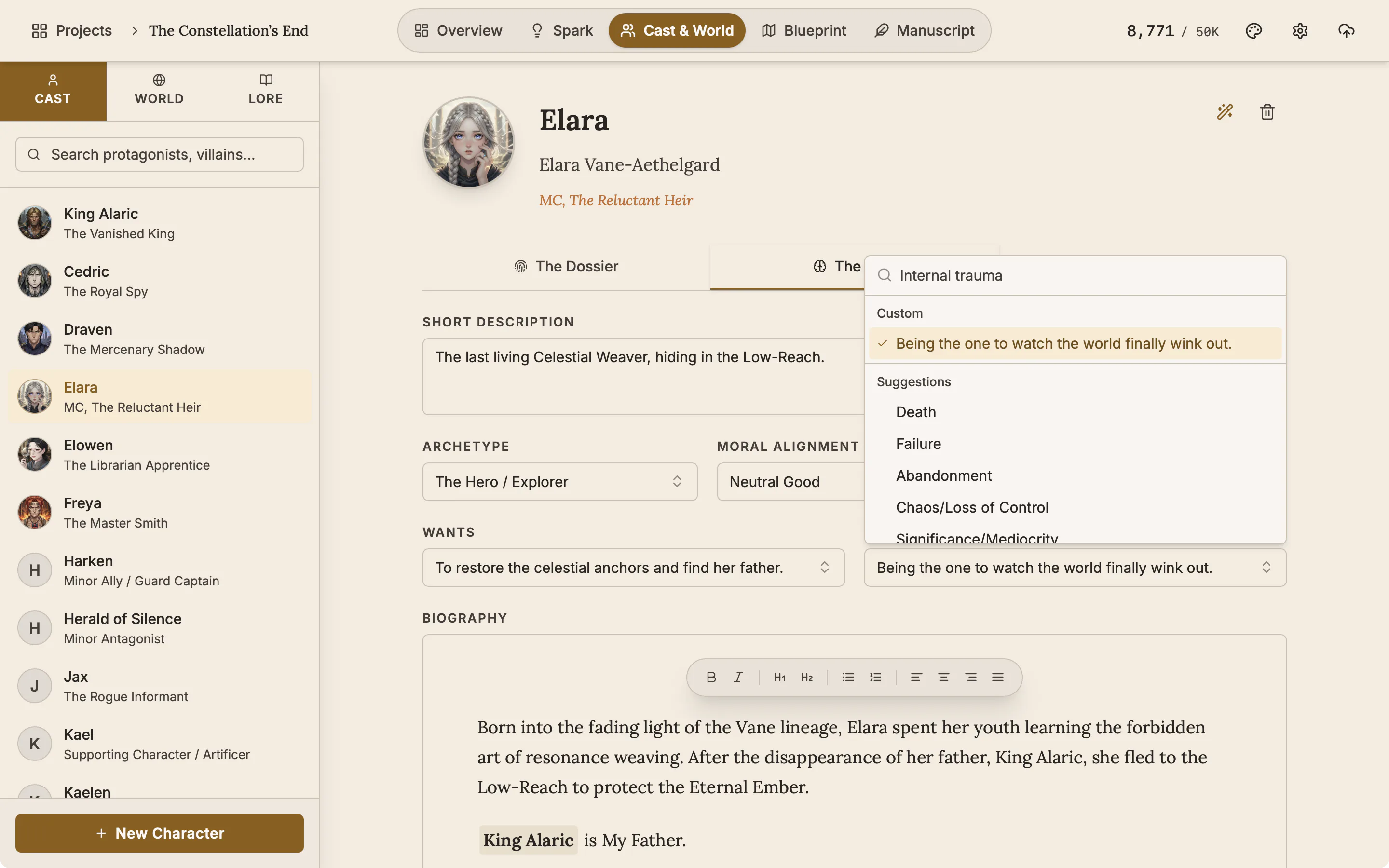
Task: Justify biography text
Action: [997, 677]
